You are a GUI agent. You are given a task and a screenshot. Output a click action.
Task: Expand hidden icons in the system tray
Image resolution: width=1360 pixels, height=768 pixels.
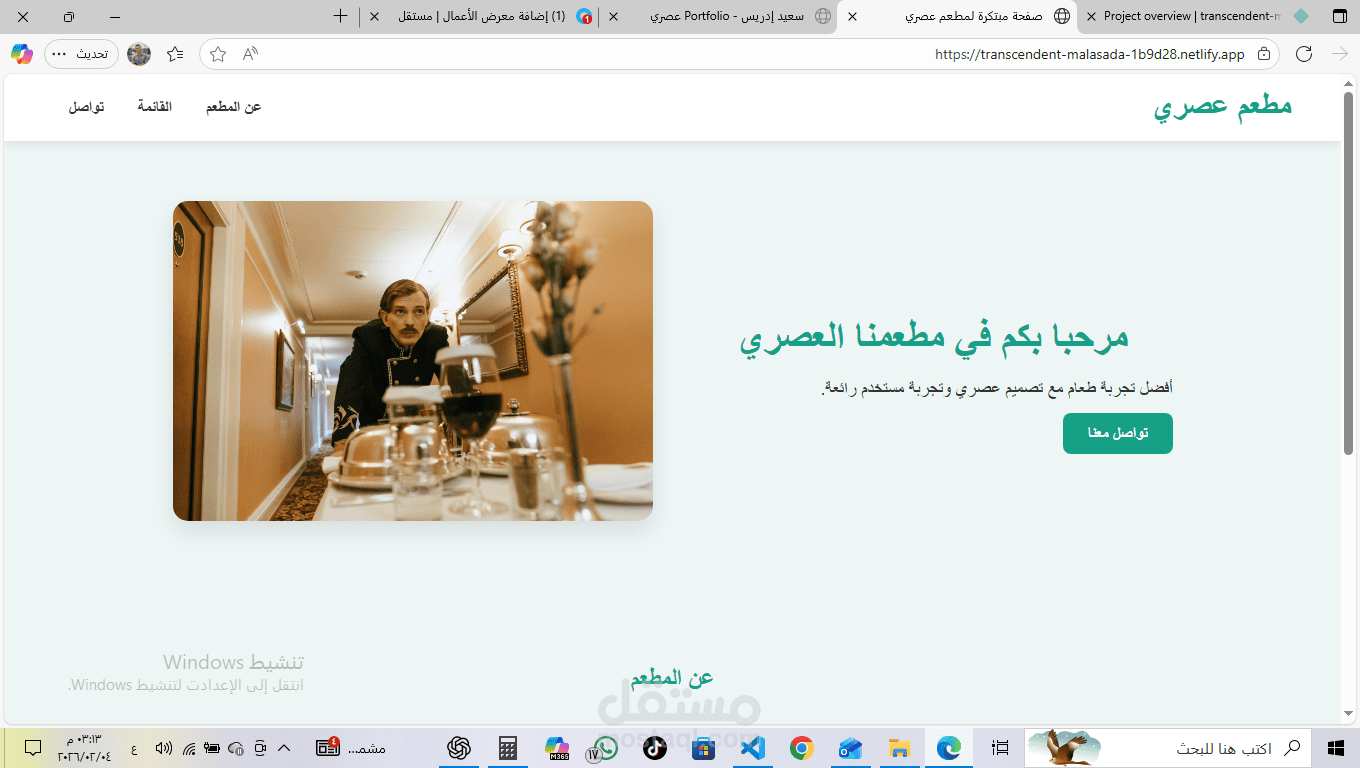coord(283,747)
